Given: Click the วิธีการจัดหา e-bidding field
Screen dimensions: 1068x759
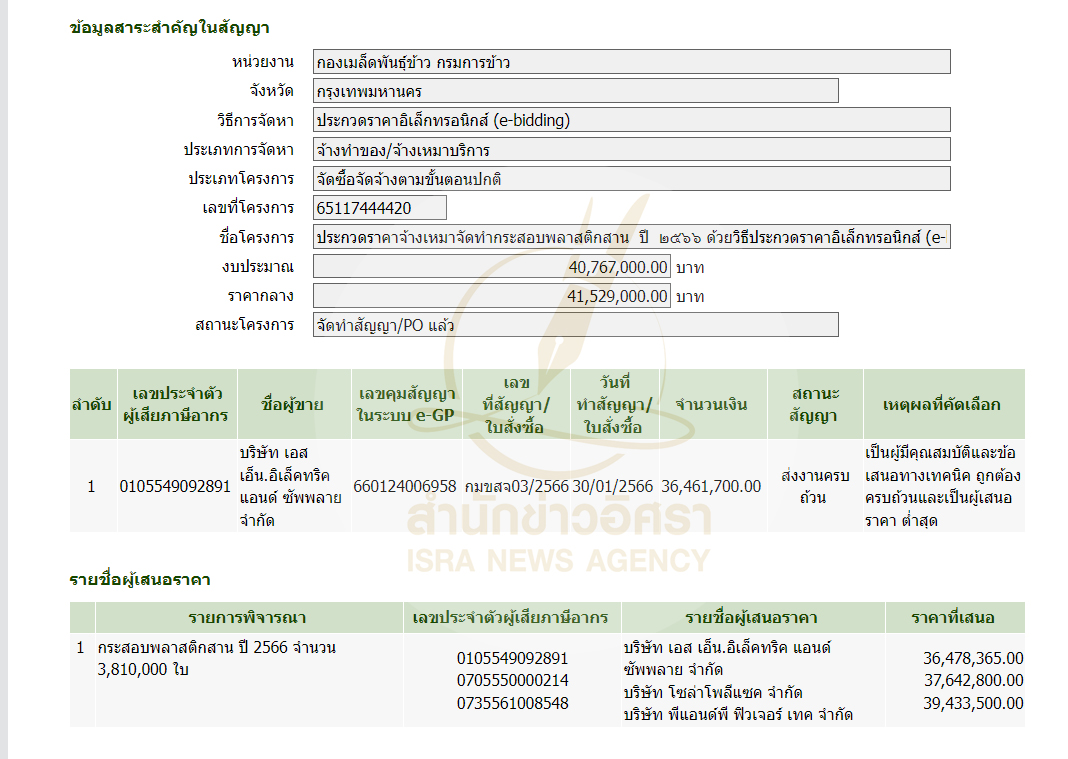Looking at the screenshot, I should (631, 120).
